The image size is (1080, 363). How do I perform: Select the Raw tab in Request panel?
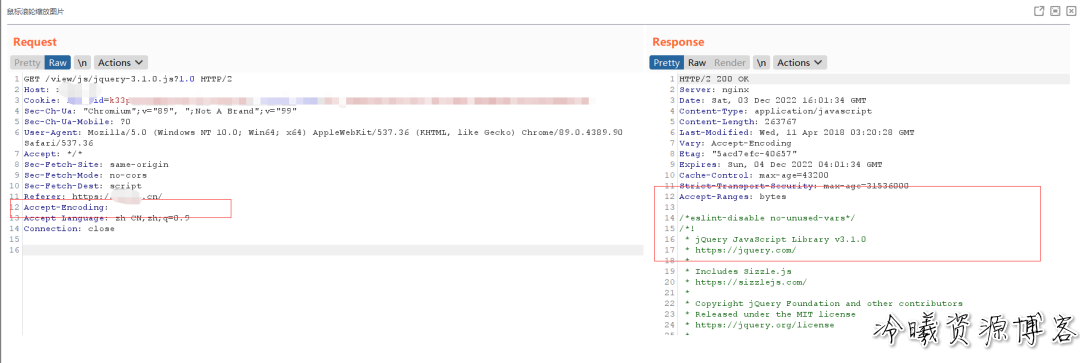[x=58, y=63]
